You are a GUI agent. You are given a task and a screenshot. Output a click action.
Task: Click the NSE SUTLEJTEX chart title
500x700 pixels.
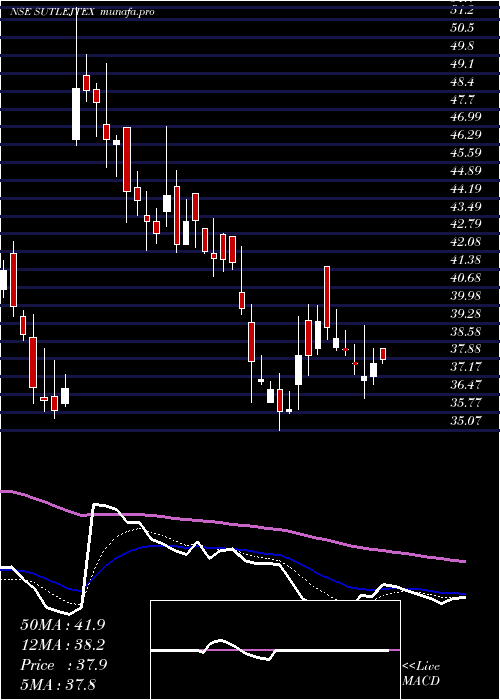pyautogui.click(x=52, y=12)
